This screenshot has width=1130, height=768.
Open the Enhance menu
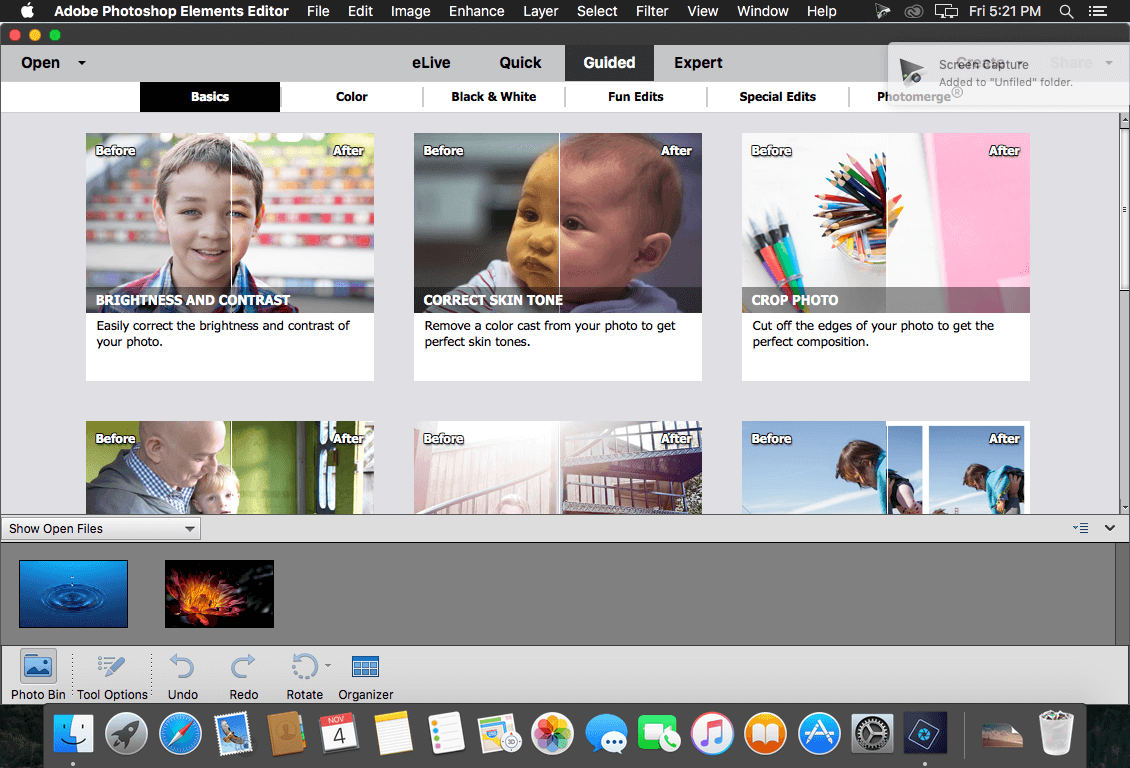476,12
